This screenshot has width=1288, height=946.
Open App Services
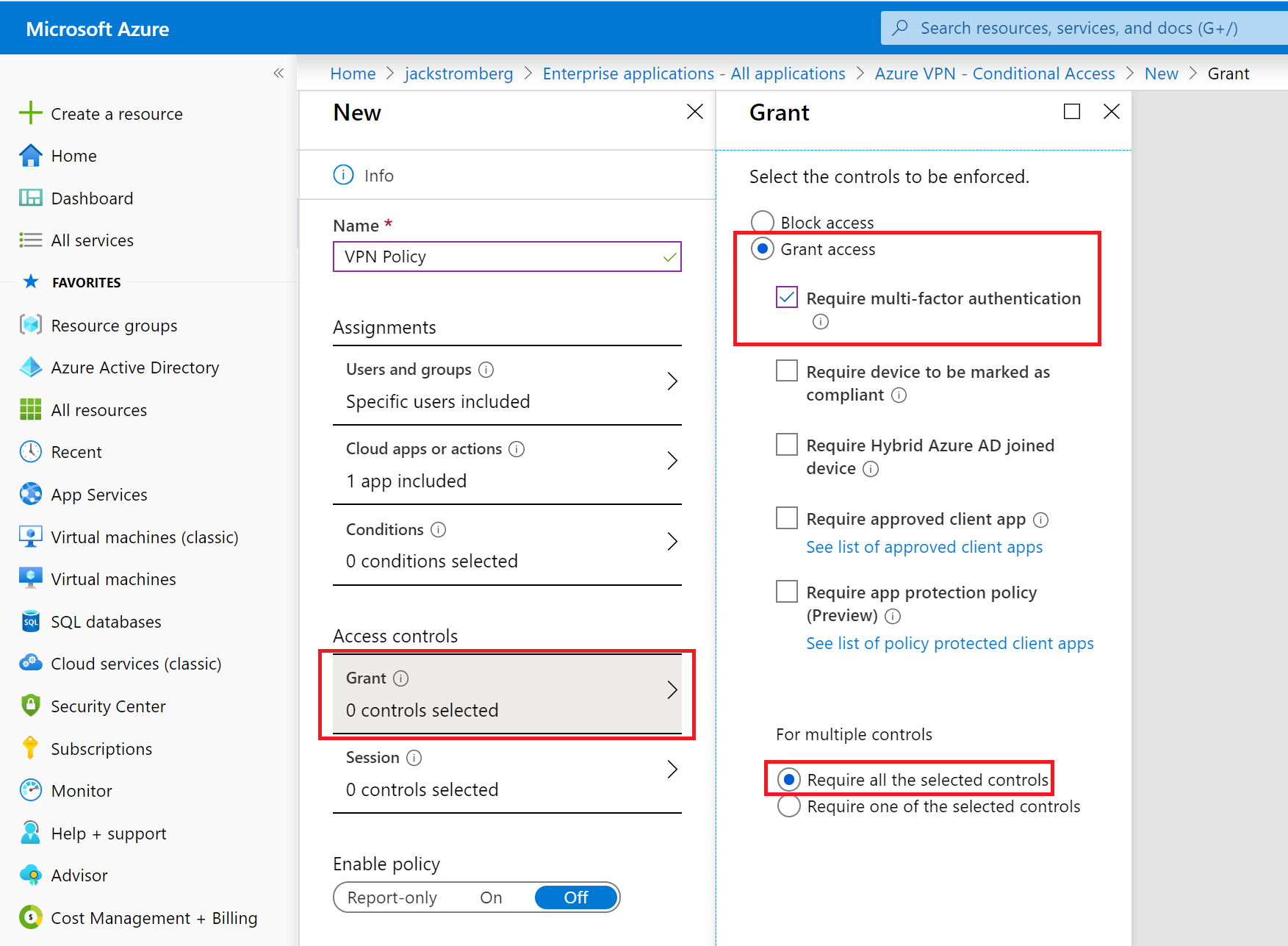98,494
